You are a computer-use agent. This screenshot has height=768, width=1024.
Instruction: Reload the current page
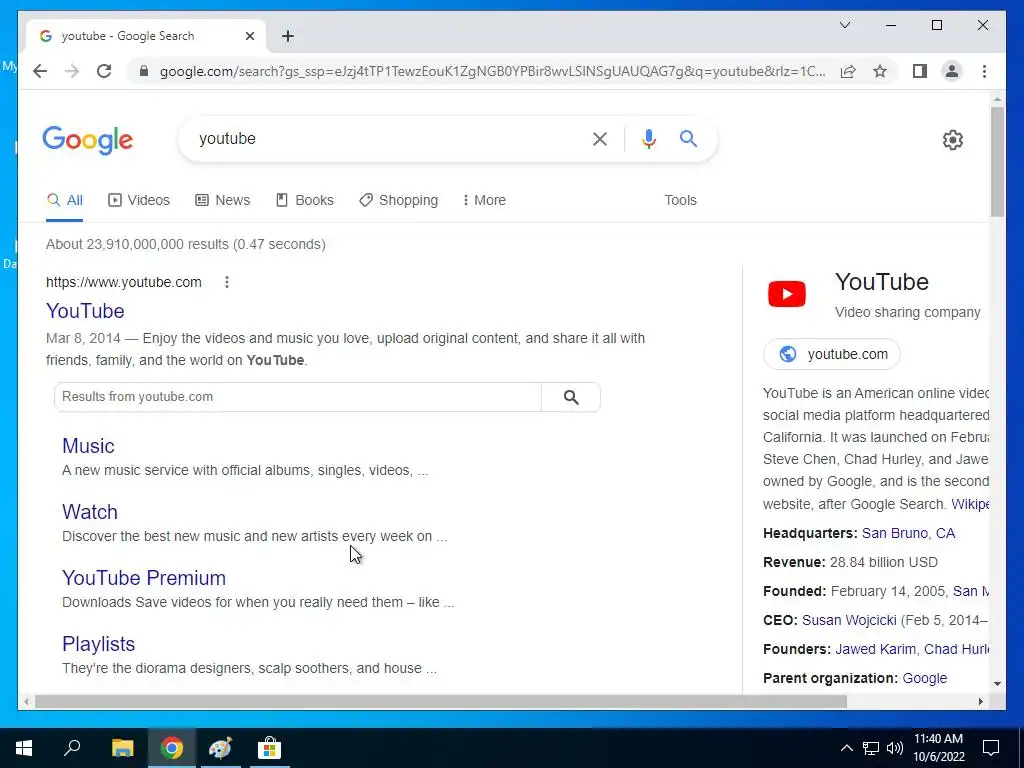point(104,71)
